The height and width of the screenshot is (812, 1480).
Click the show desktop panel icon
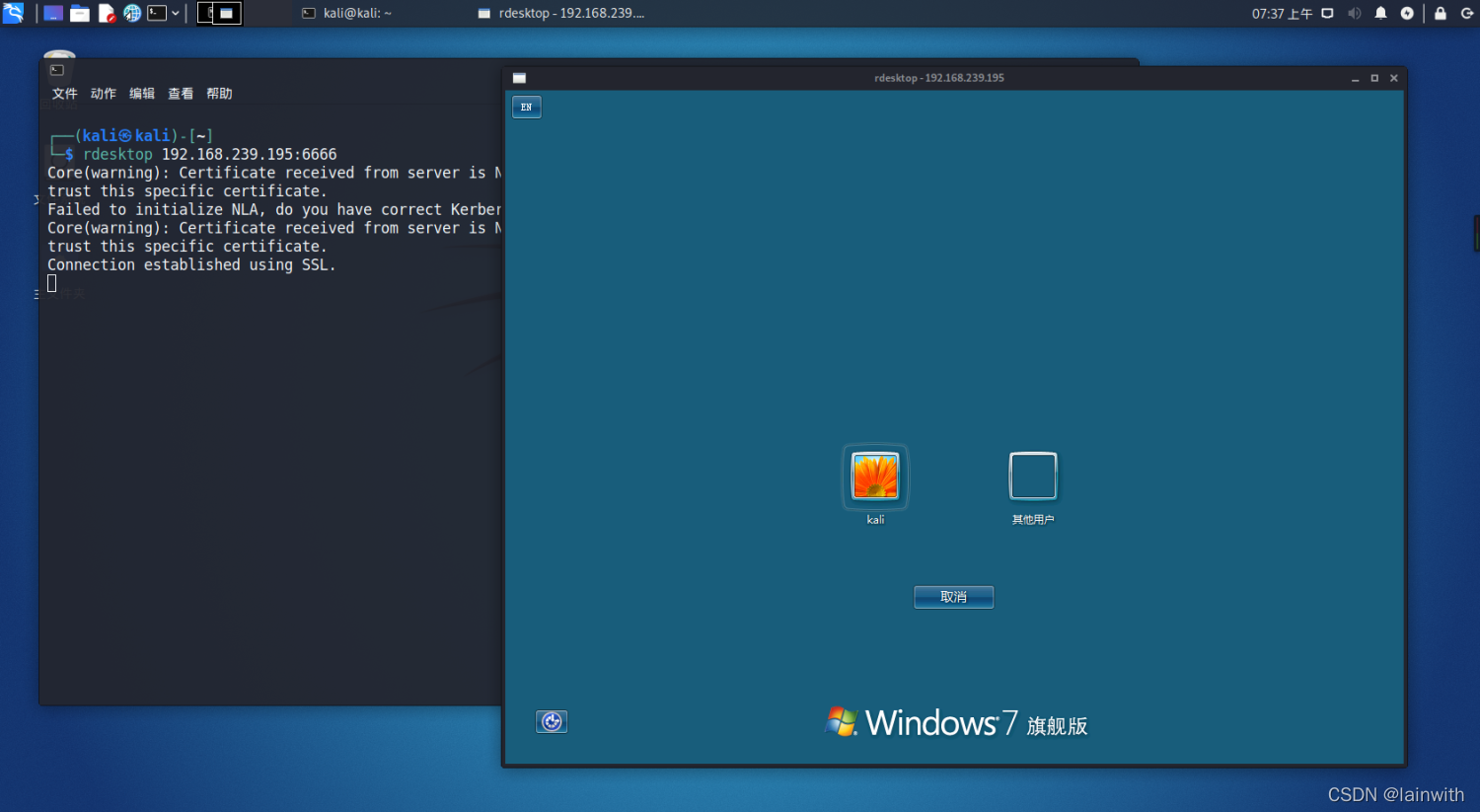tap(53, 14)
